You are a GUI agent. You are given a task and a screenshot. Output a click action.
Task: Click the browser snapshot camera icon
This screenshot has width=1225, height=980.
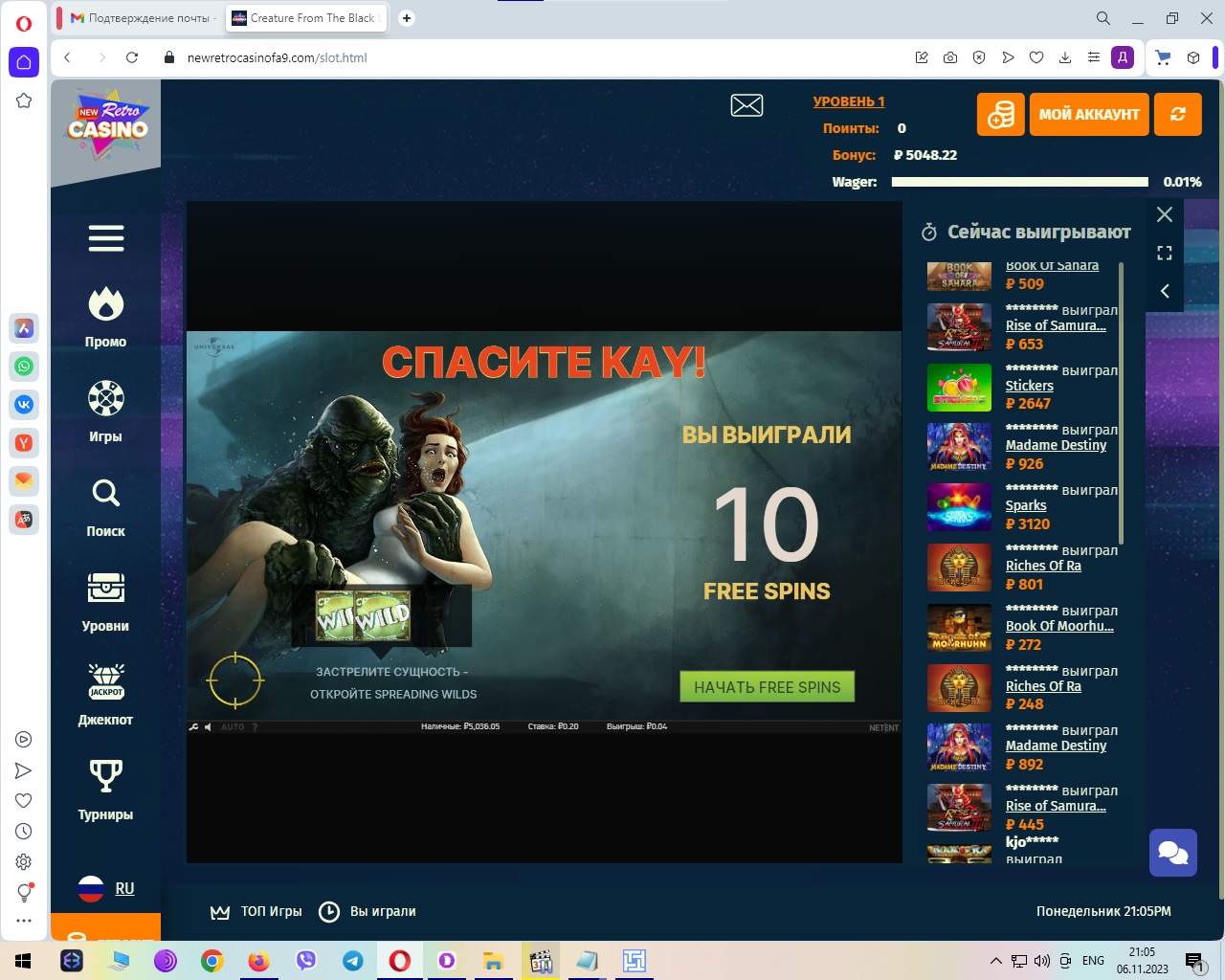coord(950,57)
